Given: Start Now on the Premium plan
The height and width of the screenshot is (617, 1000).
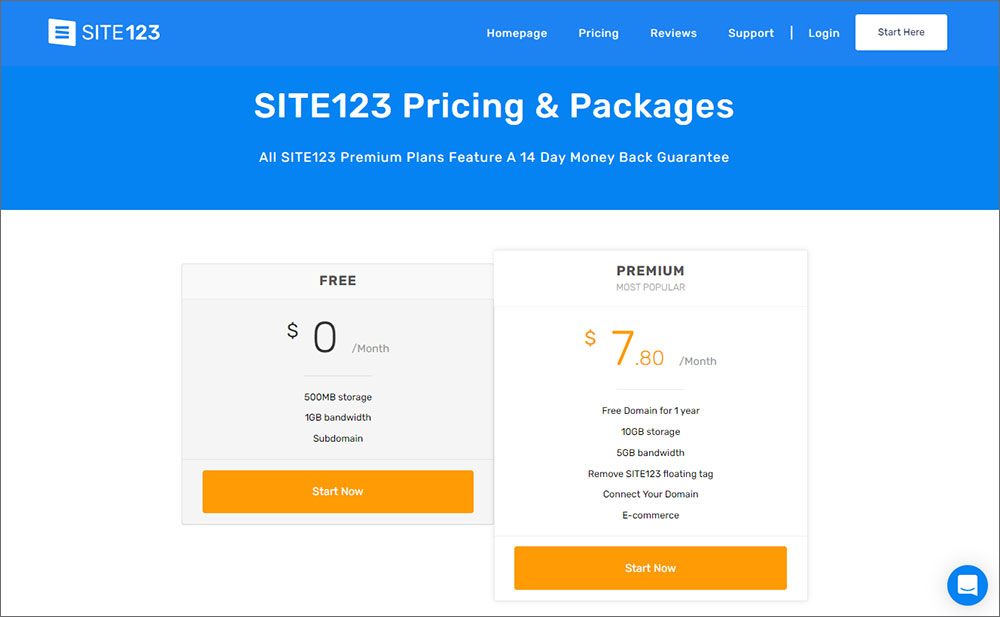Looking at the screenshot, I should [x=650, y=568].
